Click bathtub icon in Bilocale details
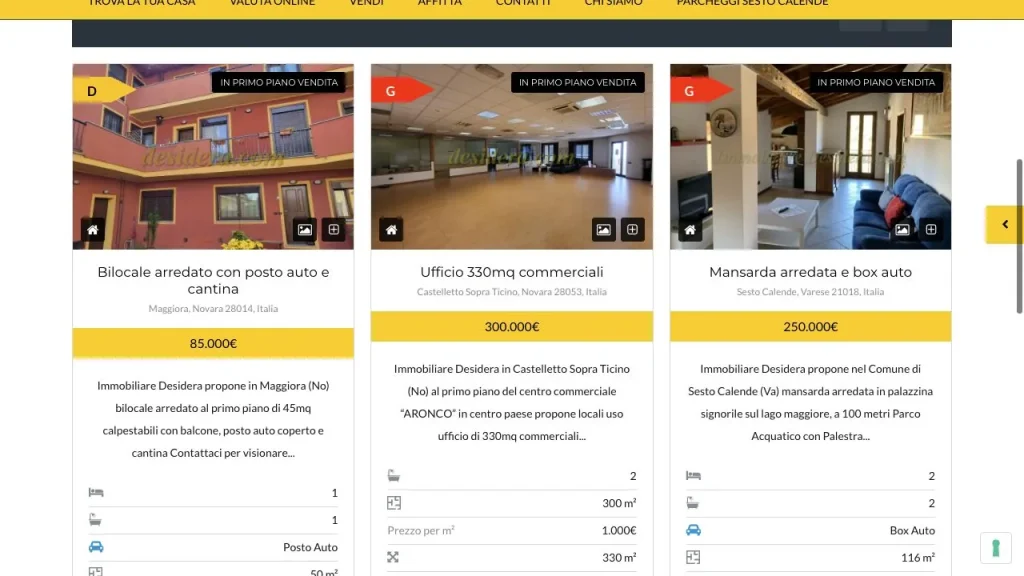 coord(95,520)
